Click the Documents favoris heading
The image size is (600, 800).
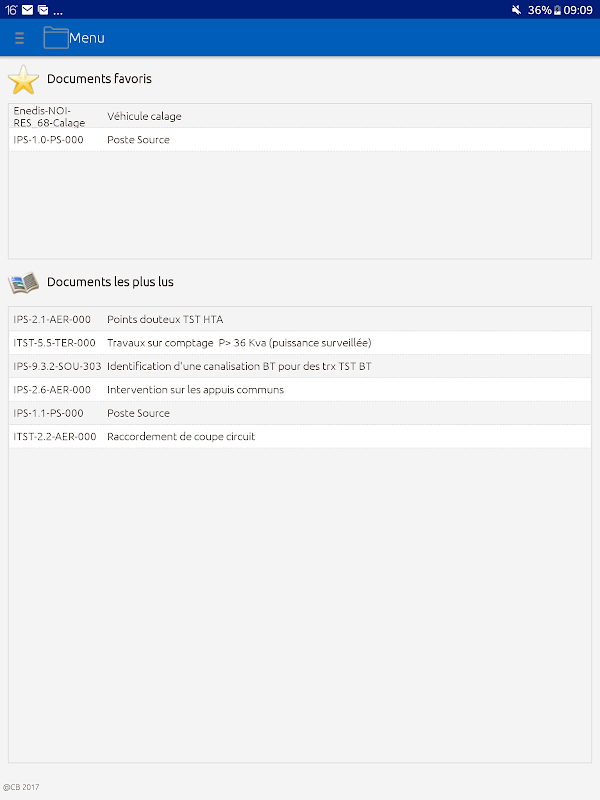99,79
